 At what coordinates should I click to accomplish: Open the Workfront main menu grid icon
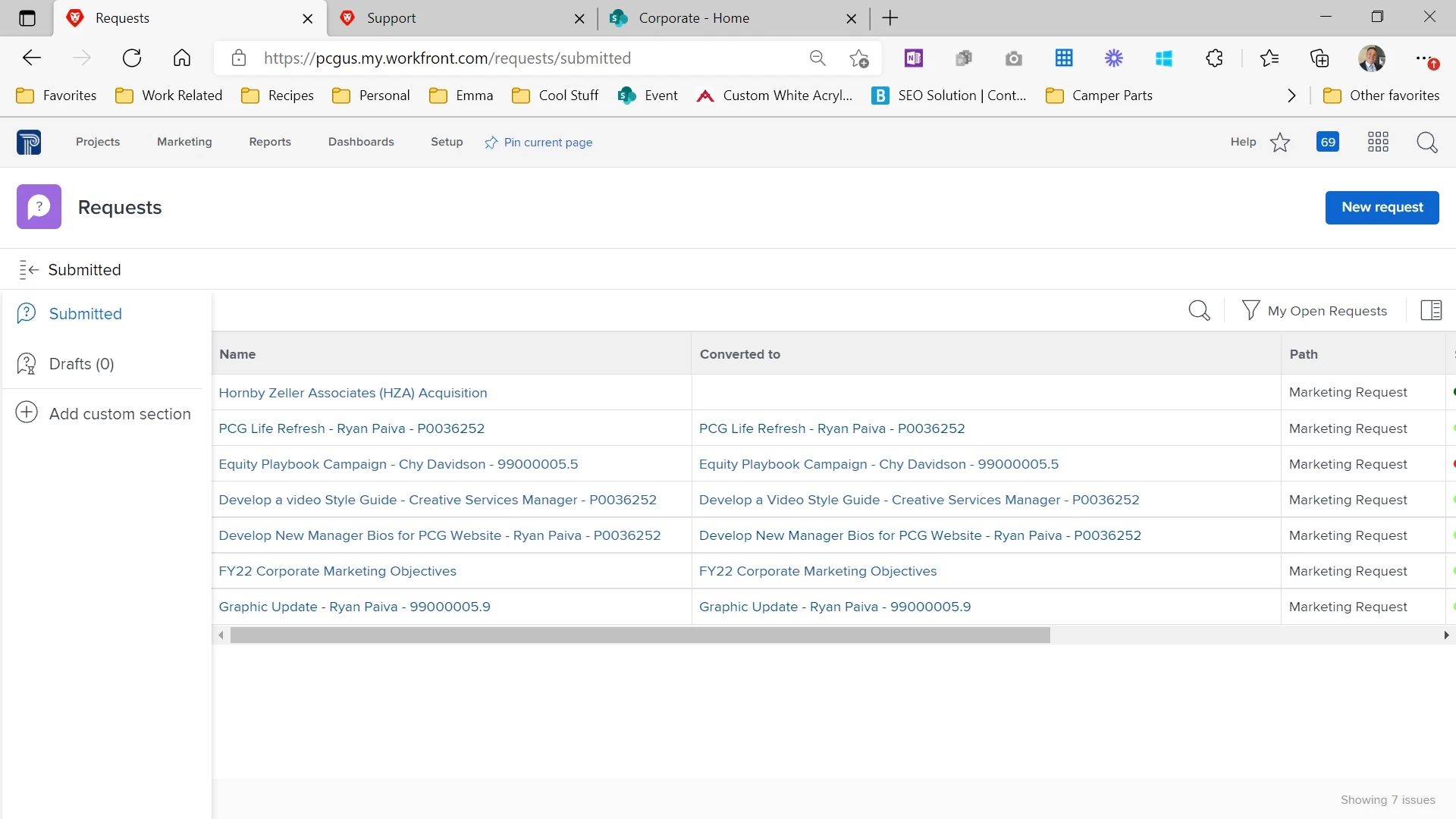[1378, 142]
